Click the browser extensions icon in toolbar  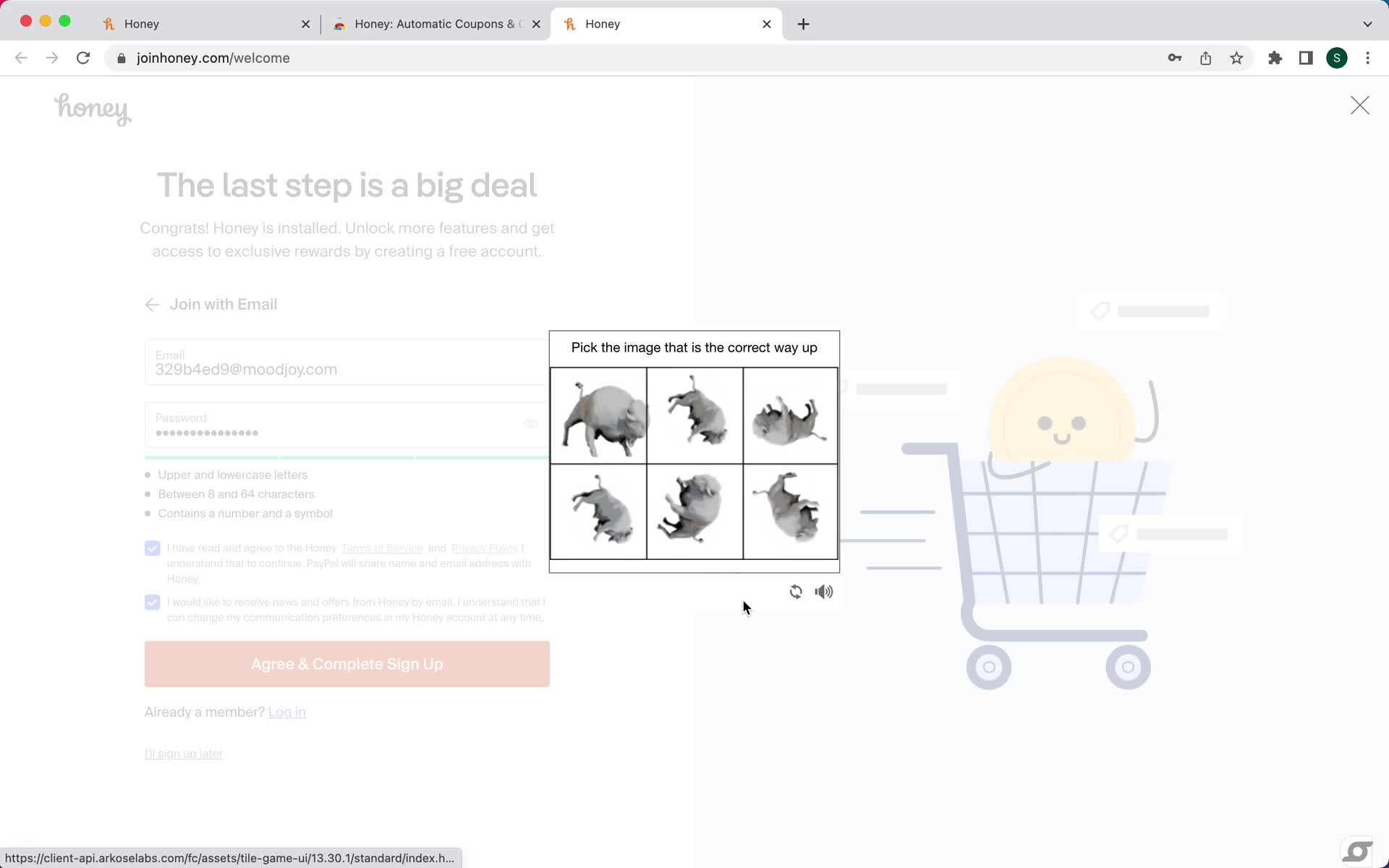(1275, 57)
